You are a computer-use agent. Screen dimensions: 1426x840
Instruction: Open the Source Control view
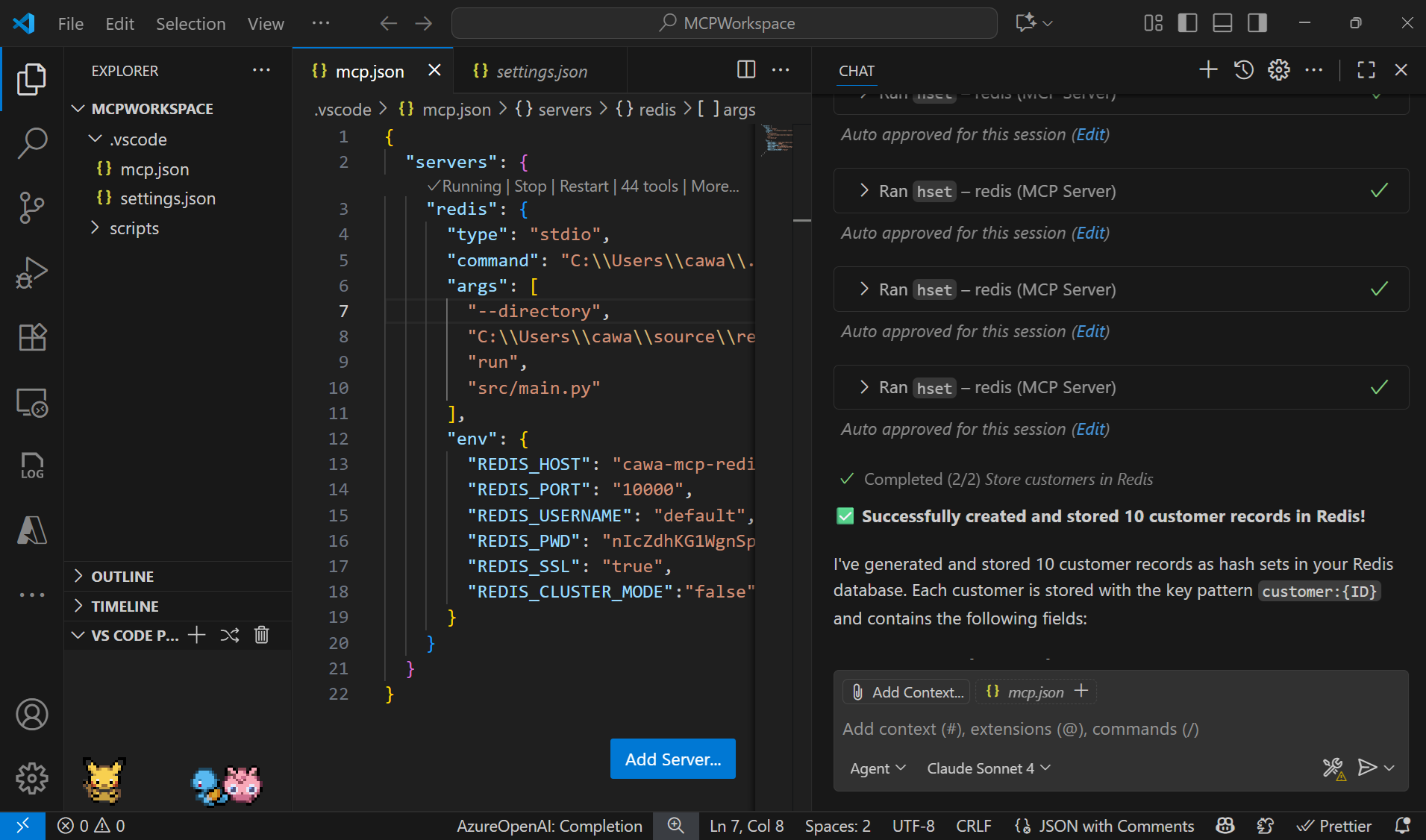click(x=32, y=208)
